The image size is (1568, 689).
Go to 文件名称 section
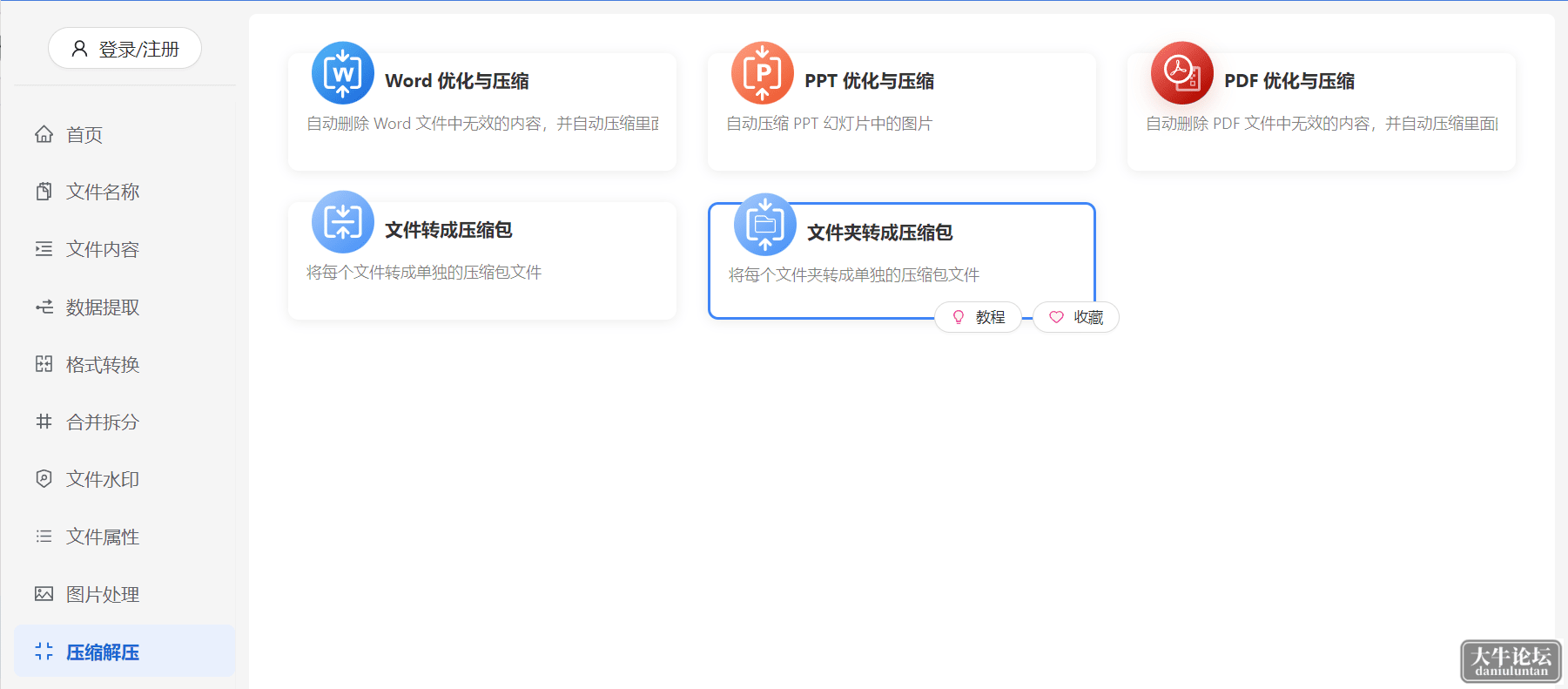124,192
